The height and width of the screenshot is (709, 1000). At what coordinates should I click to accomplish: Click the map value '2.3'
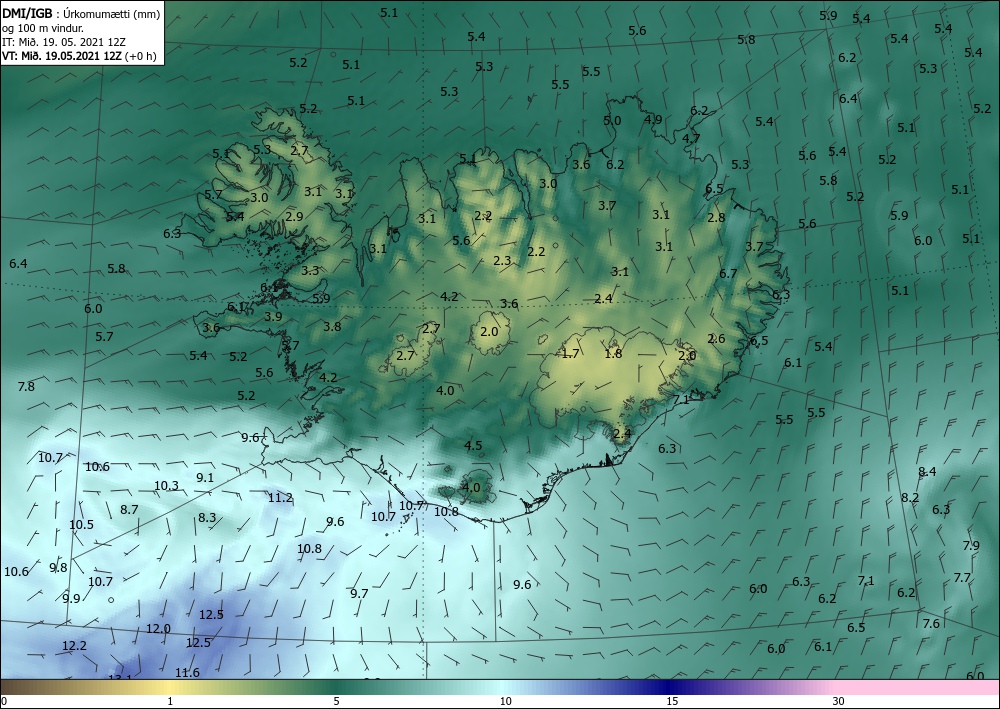click(502, 260)
